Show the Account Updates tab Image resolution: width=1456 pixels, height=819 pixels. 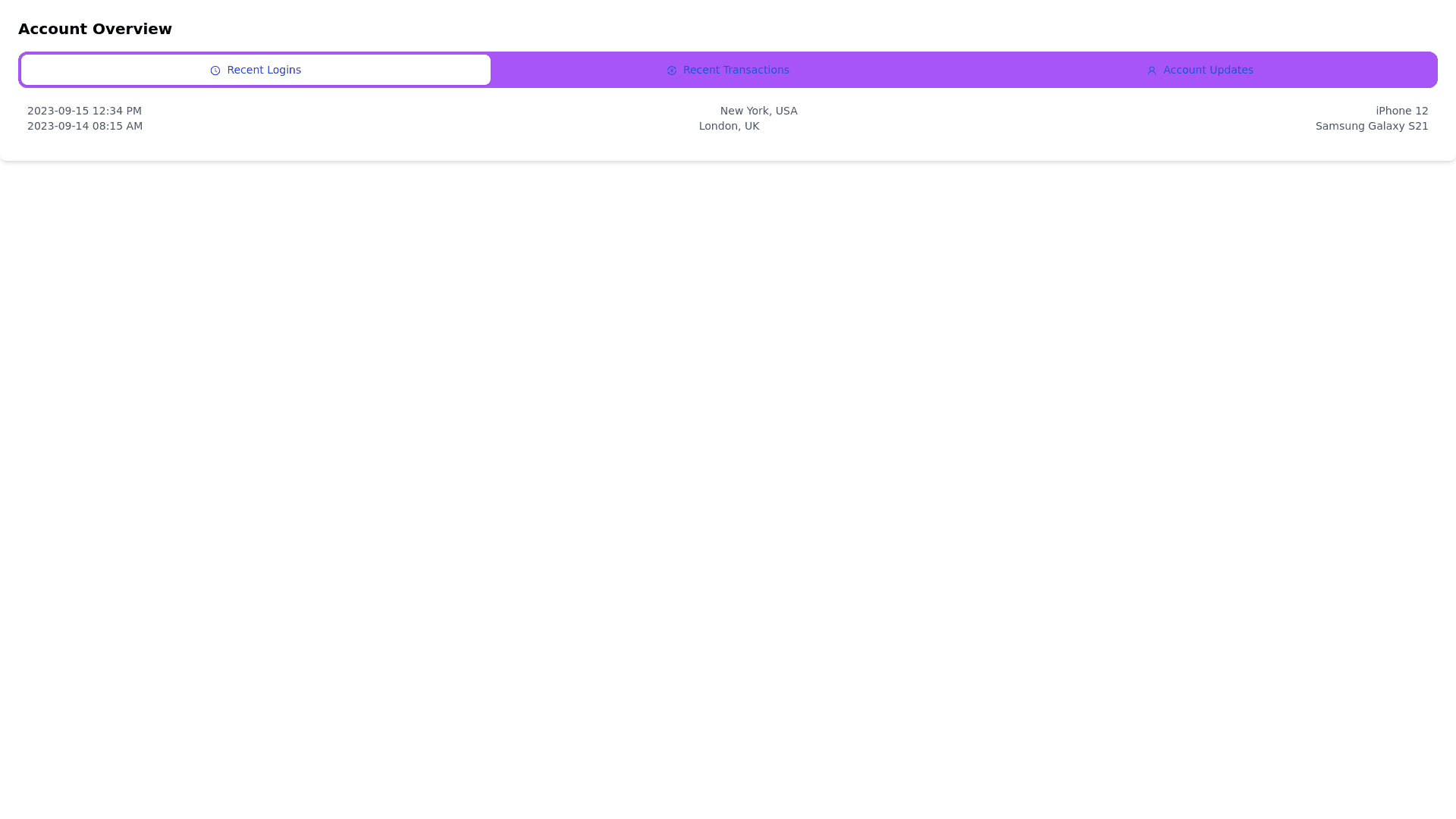click(1200, 70)
